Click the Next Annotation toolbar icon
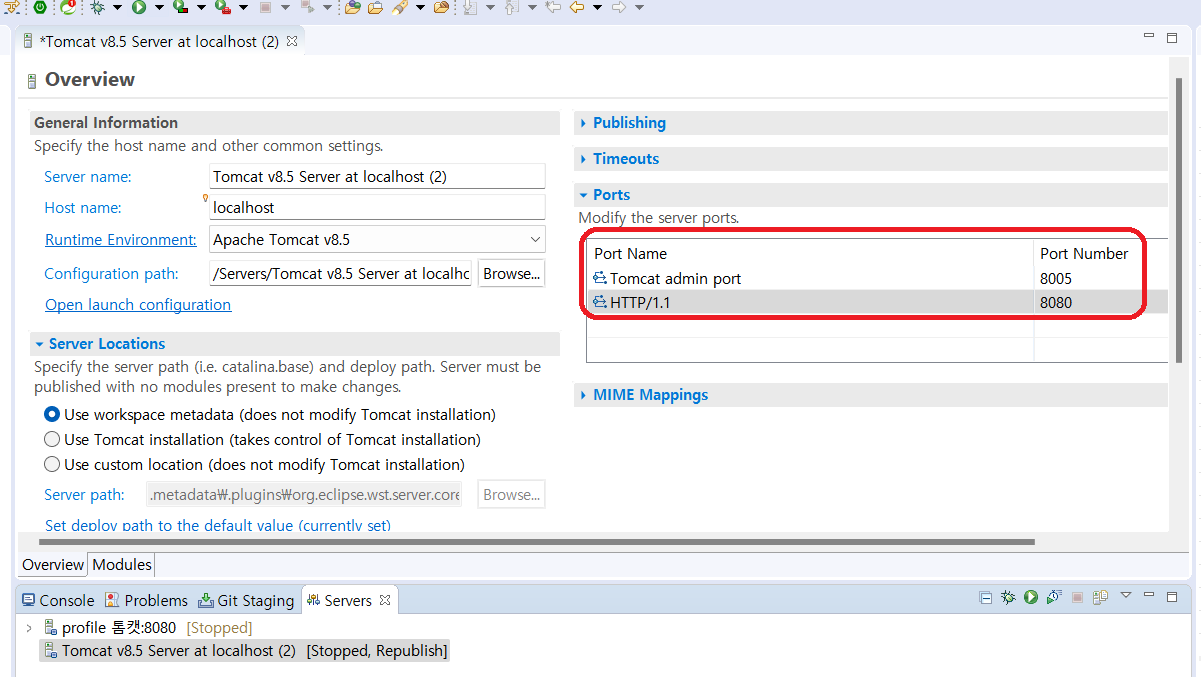1201x677 pixels. click(470, 7)
